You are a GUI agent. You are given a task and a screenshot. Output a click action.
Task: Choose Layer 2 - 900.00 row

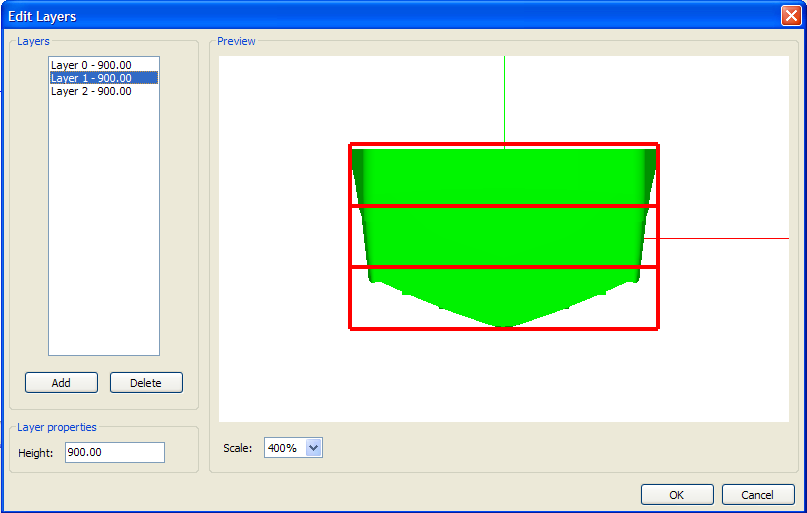click(x=103, y=91)
